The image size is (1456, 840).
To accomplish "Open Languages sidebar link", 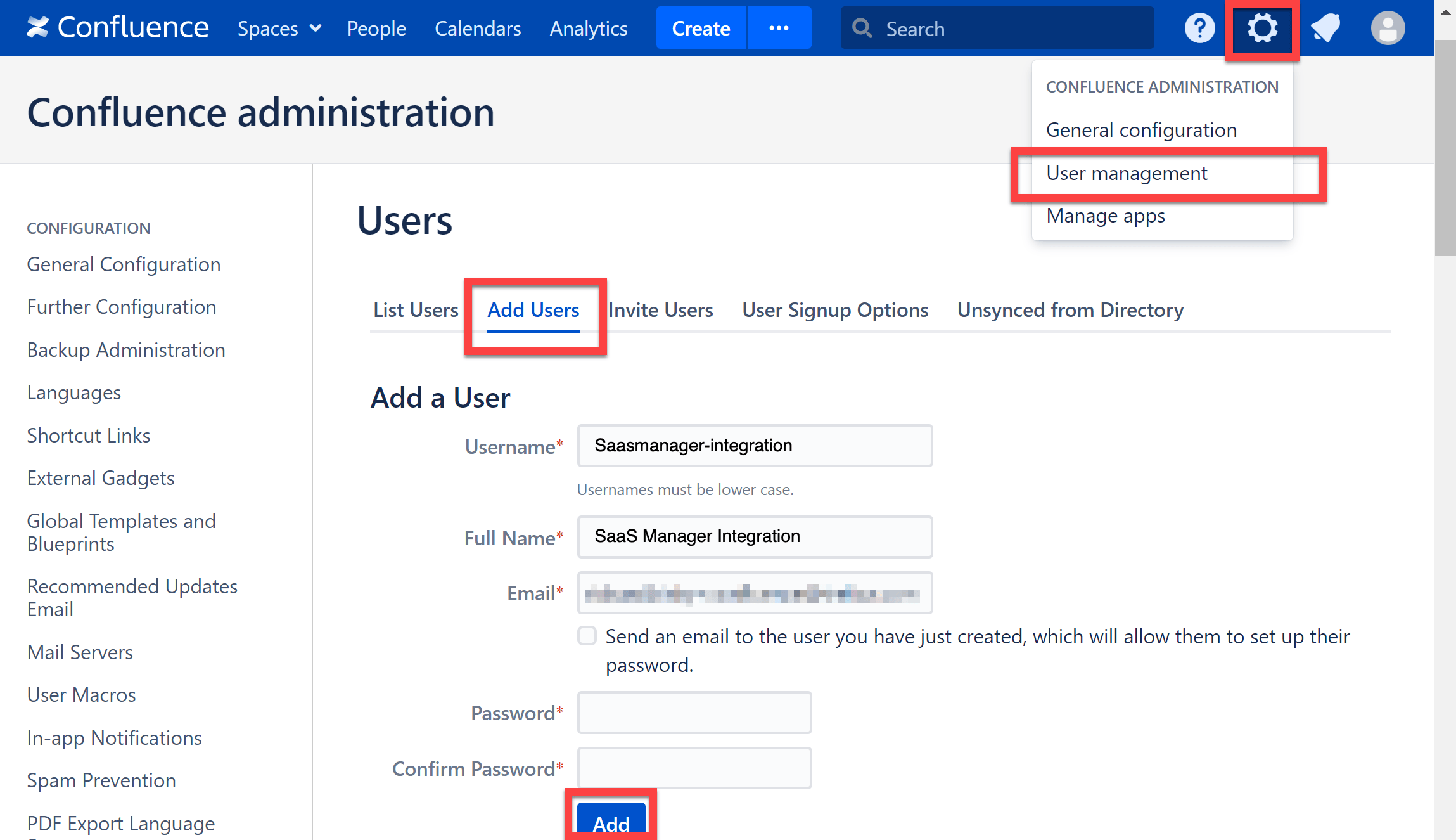I will (x=73, y=392).
